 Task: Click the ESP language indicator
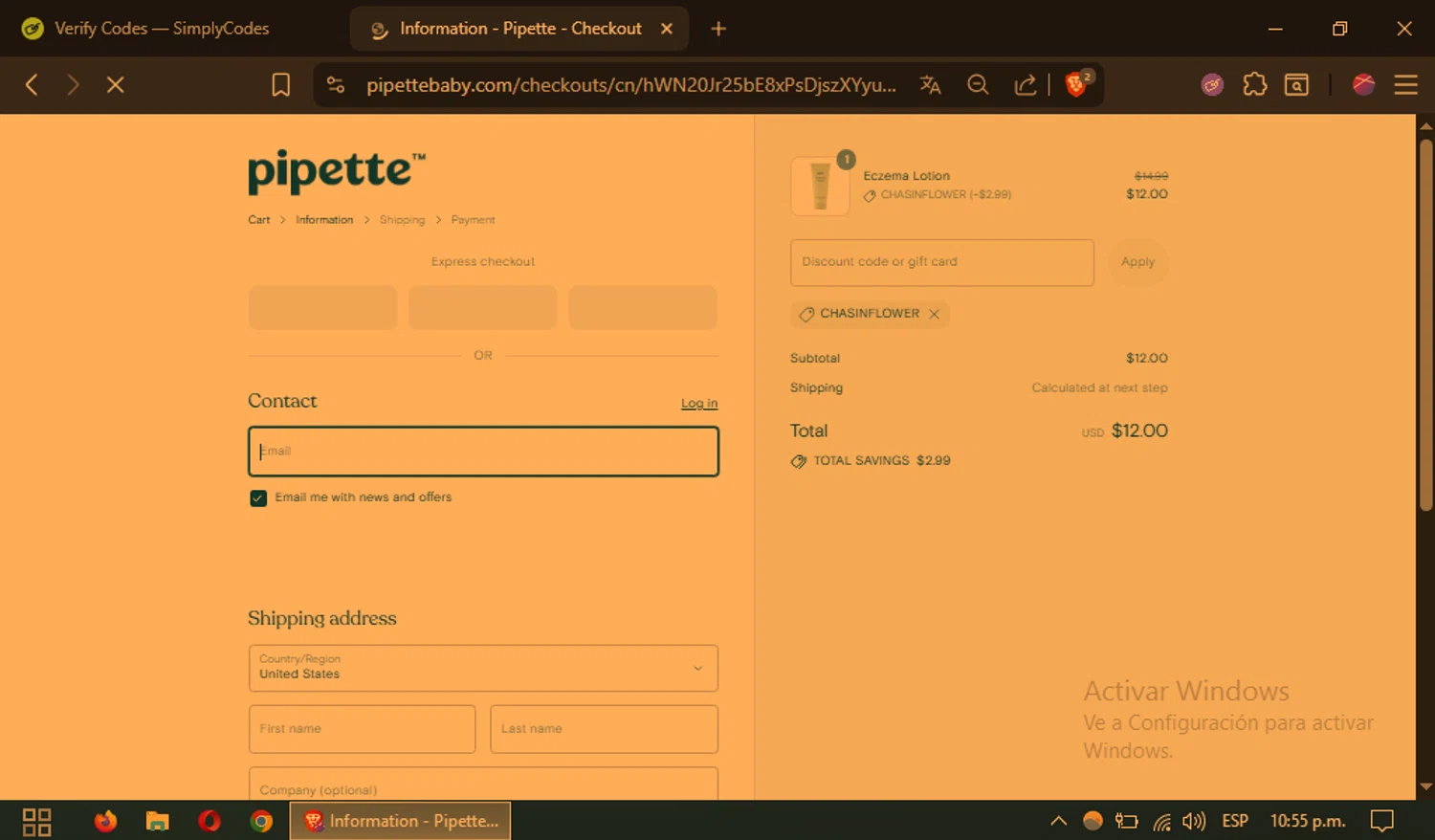tap(1235, 821)
